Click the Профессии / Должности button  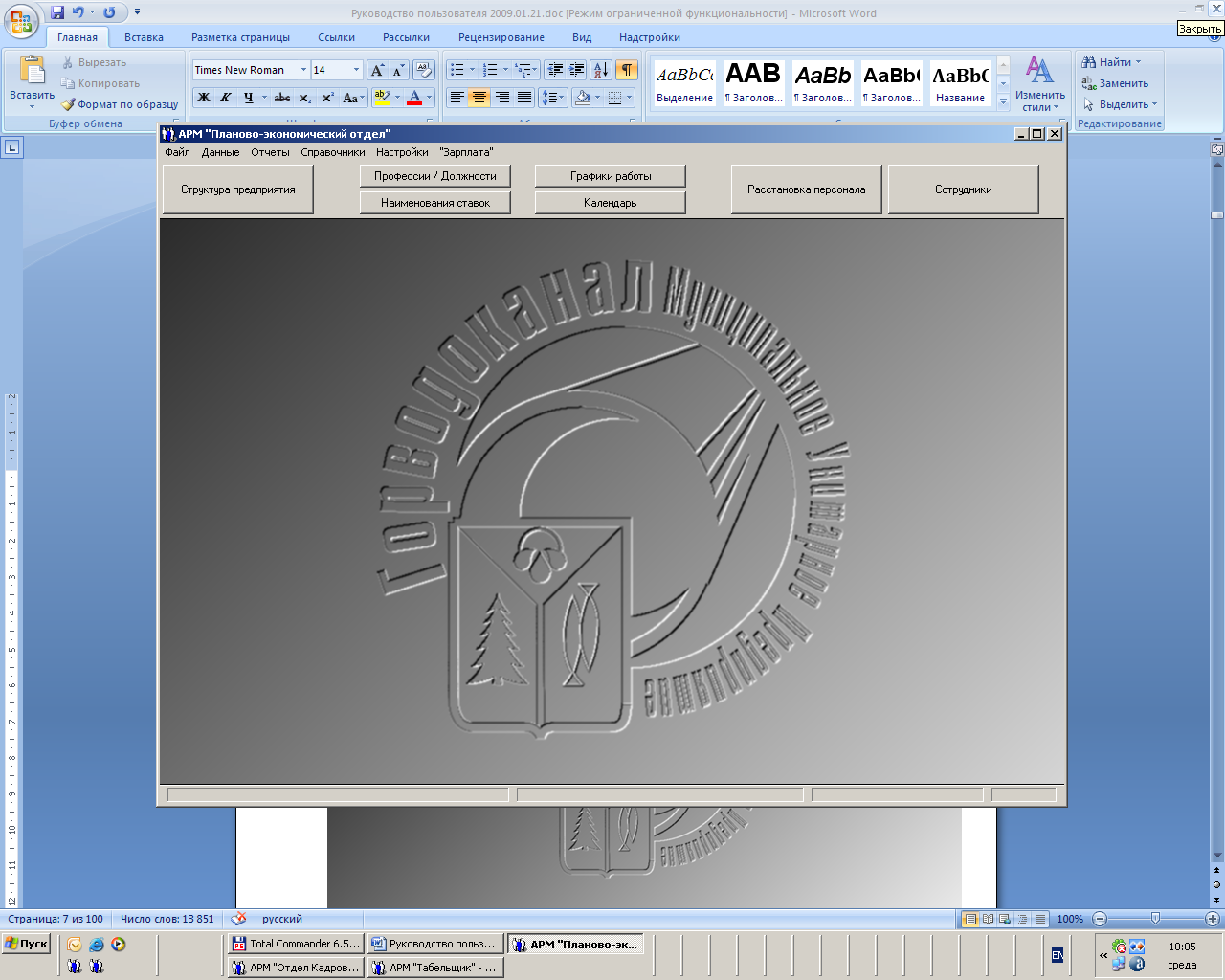click(x=435, y=176)
